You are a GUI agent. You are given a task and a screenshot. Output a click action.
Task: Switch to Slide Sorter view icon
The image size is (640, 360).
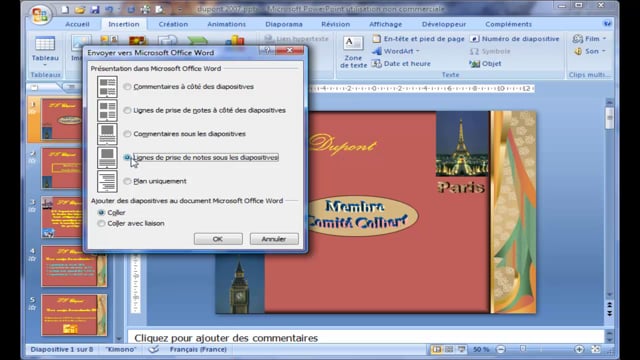click(x=449, y=349)
